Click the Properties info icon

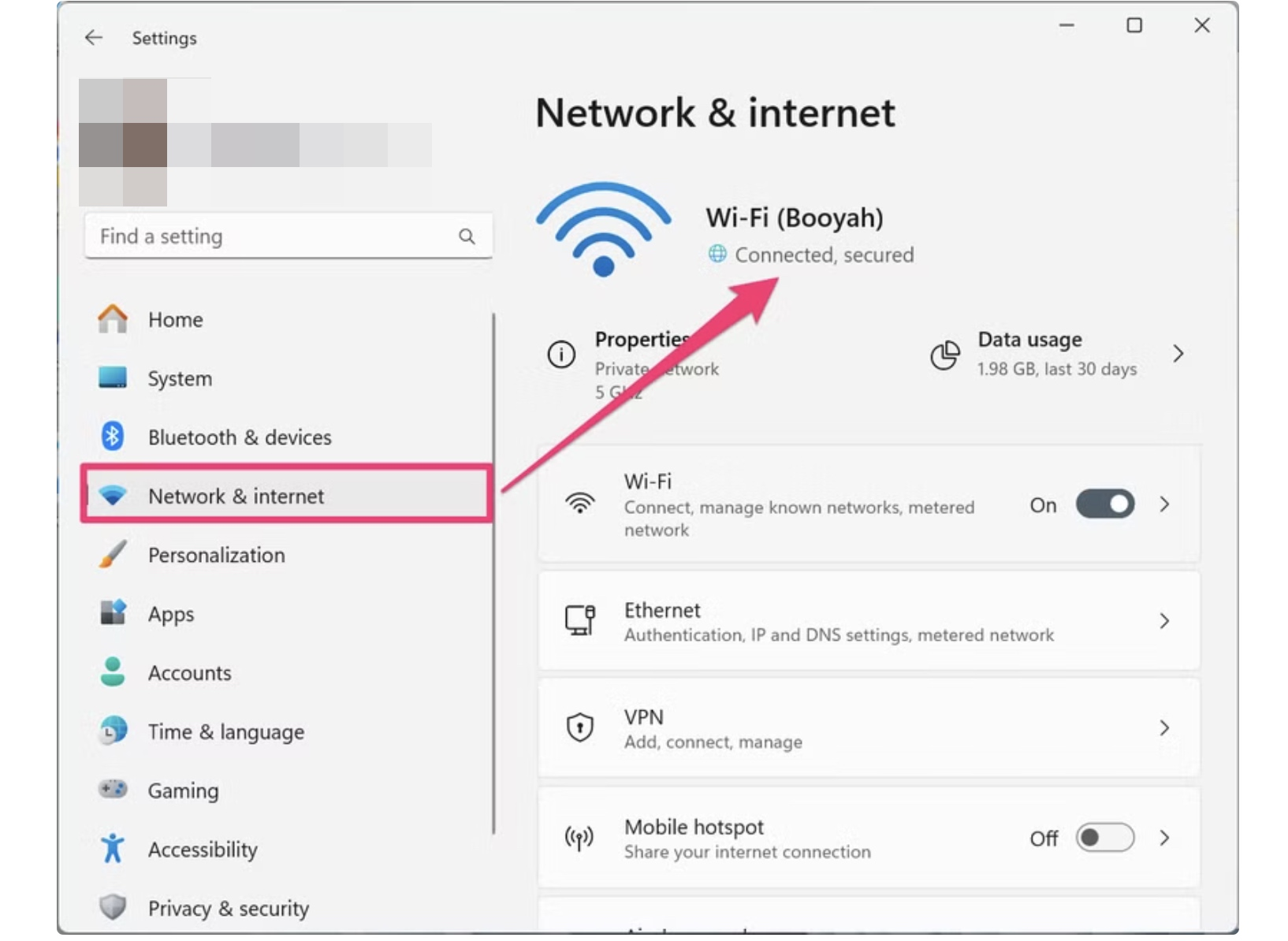coord(561,354)
